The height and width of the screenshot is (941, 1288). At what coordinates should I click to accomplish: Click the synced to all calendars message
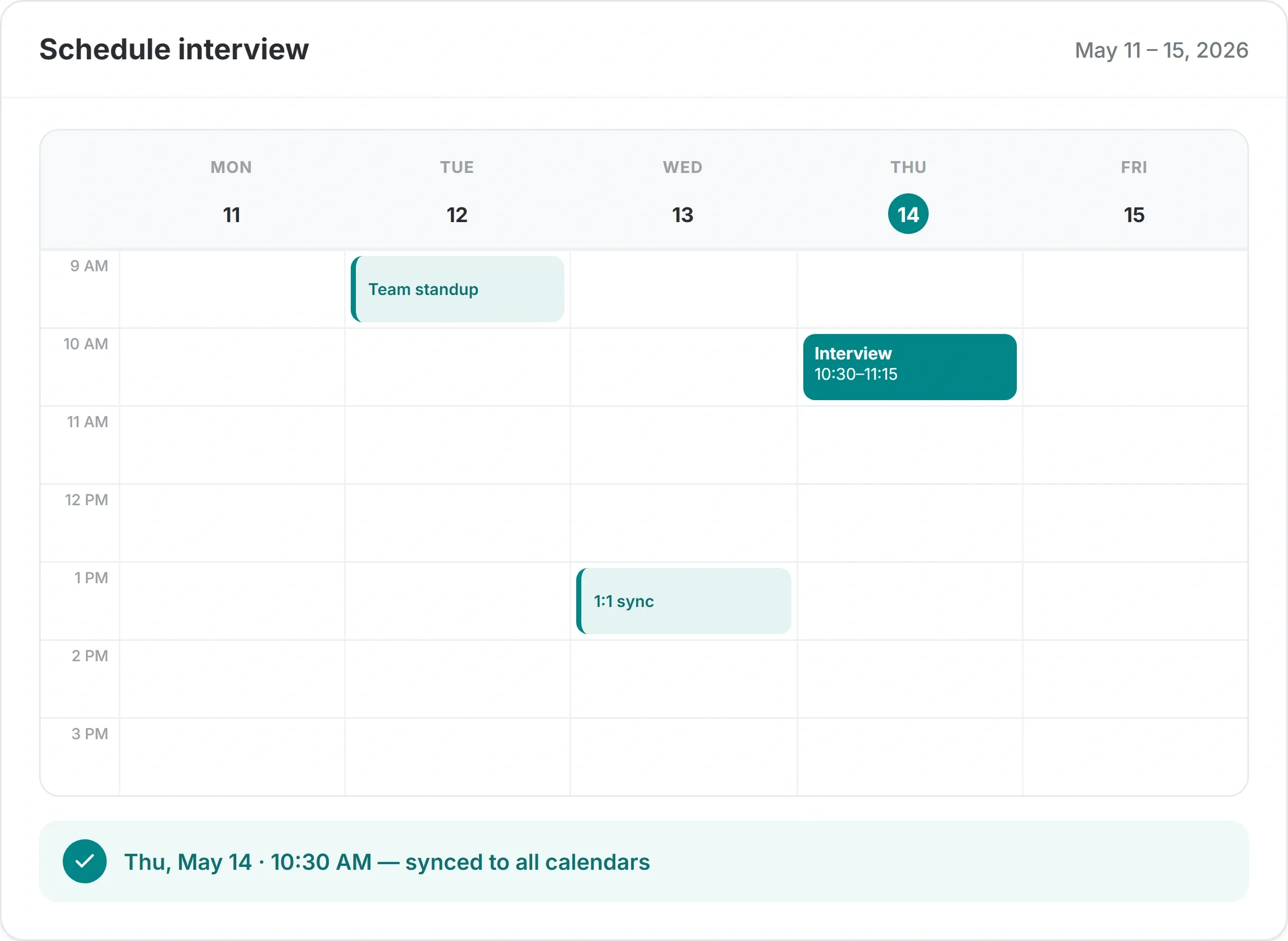click(386, 862)
